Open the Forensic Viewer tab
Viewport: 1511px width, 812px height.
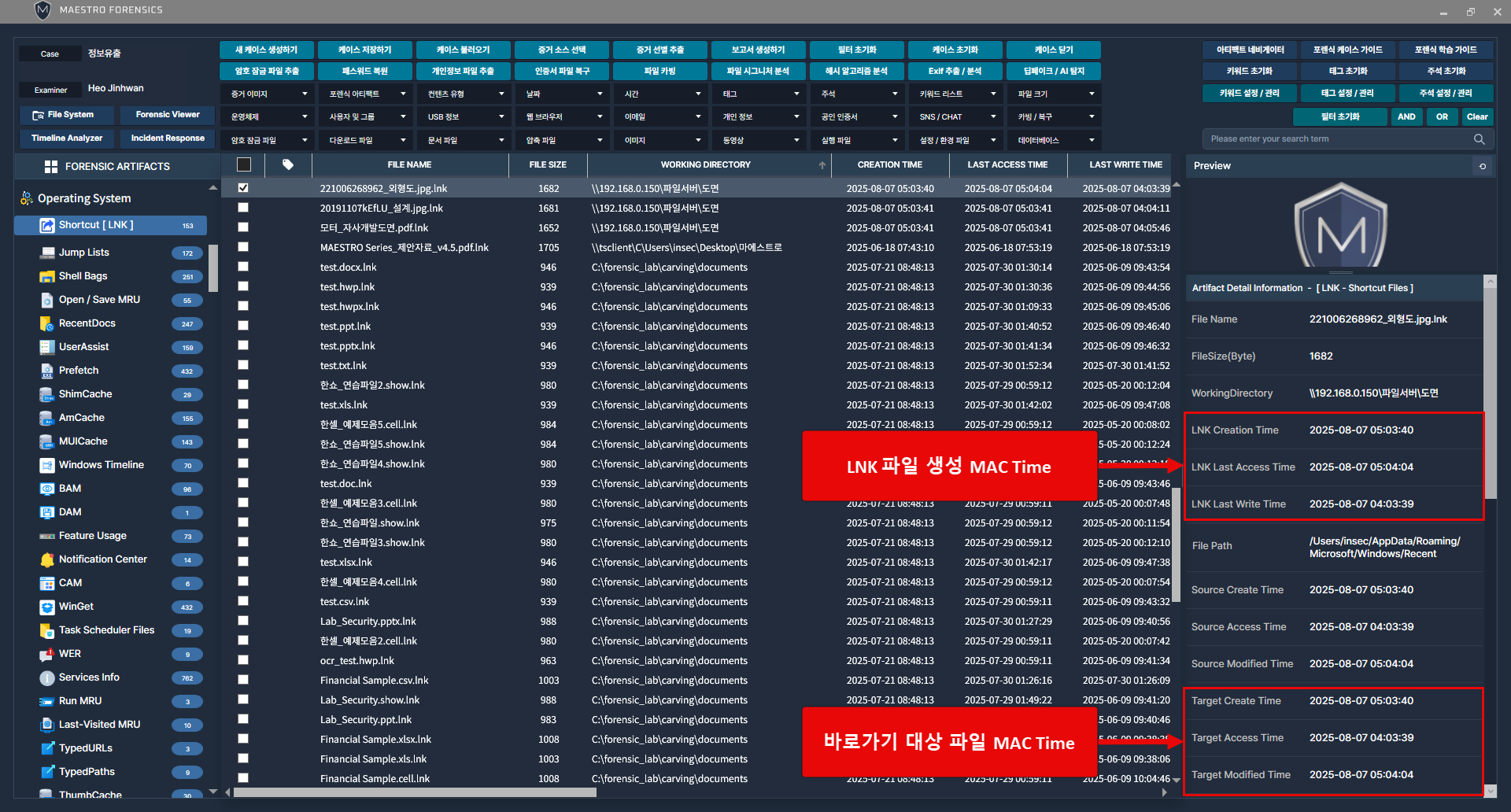[x=168, y=115]
